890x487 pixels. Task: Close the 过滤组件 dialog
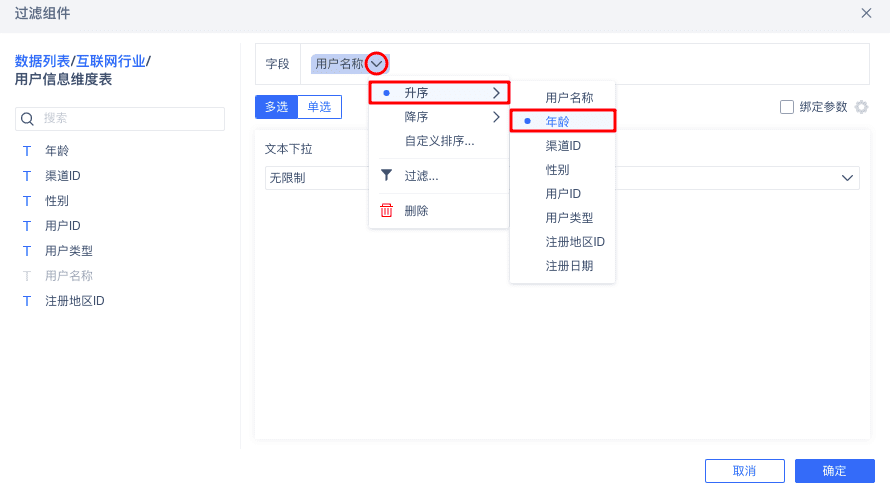pos(866,13)
